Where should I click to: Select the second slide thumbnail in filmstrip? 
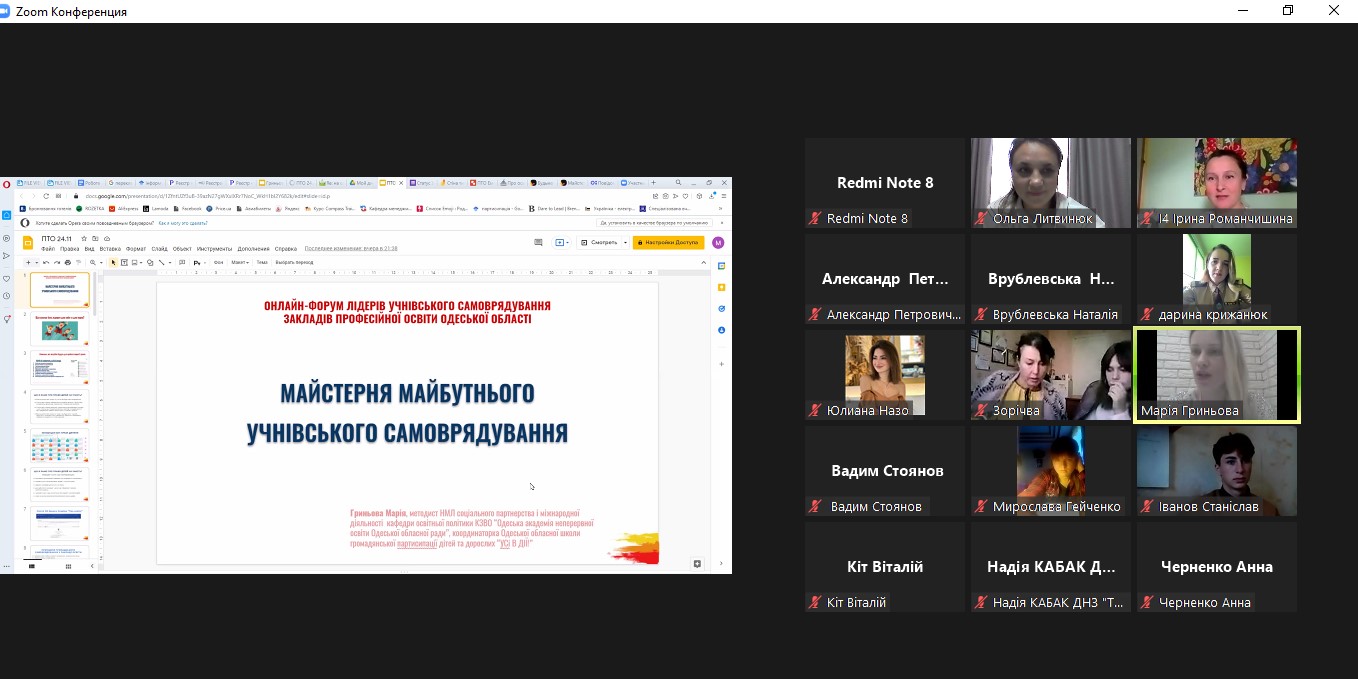point(60,329)
